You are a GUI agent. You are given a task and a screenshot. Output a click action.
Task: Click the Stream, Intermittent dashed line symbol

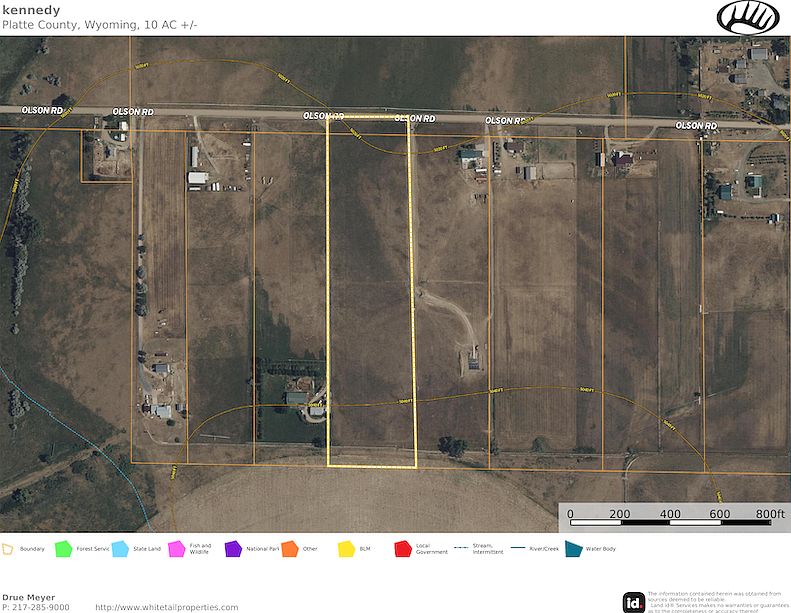point(461,548)
